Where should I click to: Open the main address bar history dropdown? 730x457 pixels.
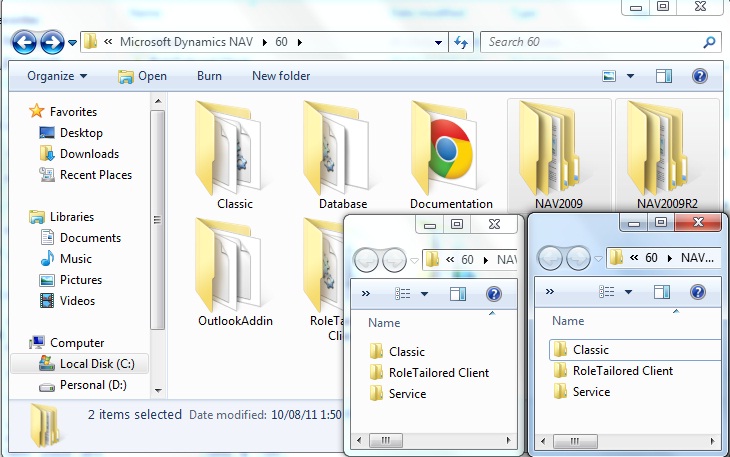click(x=438, y=42)
